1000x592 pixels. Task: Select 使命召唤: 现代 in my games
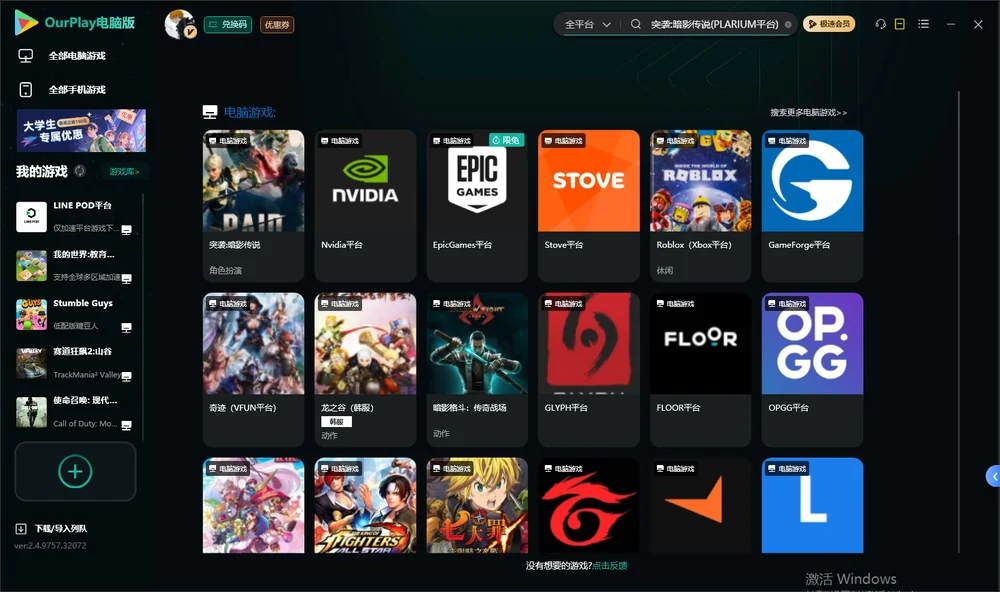coord(75,412)
